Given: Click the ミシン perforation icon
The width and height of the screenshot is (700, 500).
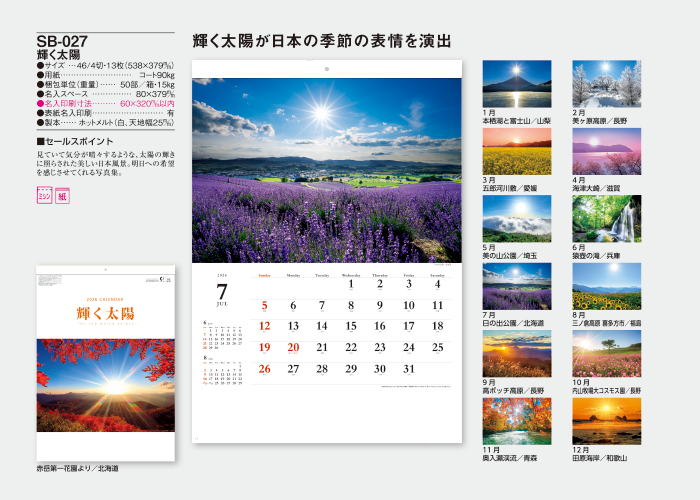Looking at the screenshot, I should pyautogui.click(x=44, y=195).
